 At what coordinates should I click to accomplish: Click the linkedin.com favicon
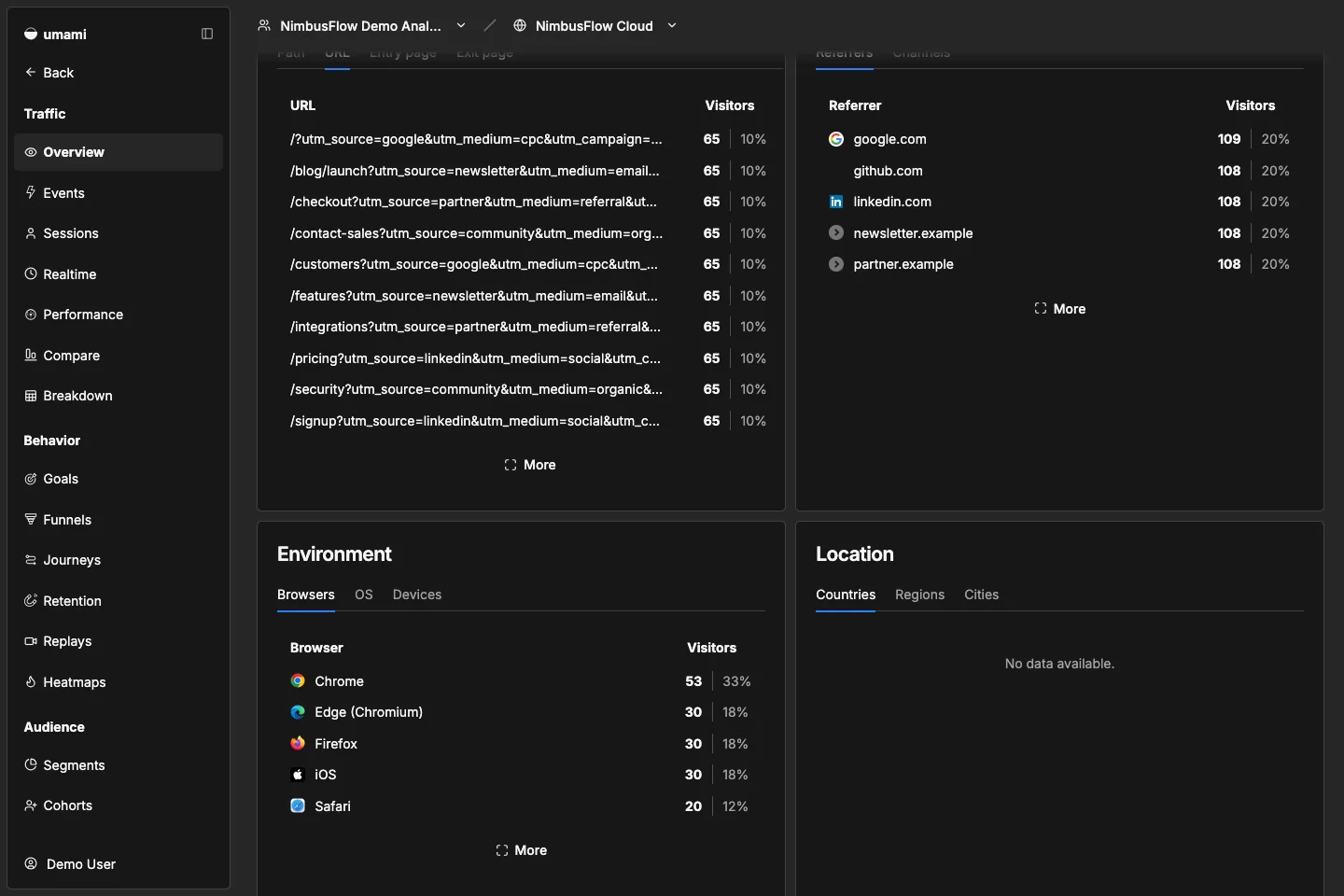836,202
